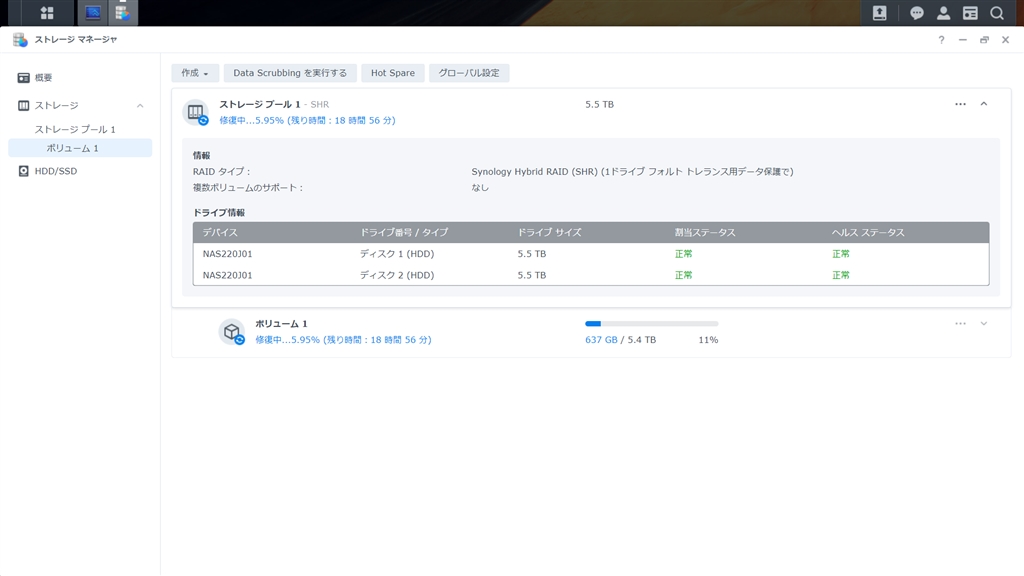The image size is (1024, 576).
Task: Click the Volume 1 cube icon
Action: click(232, 332)
